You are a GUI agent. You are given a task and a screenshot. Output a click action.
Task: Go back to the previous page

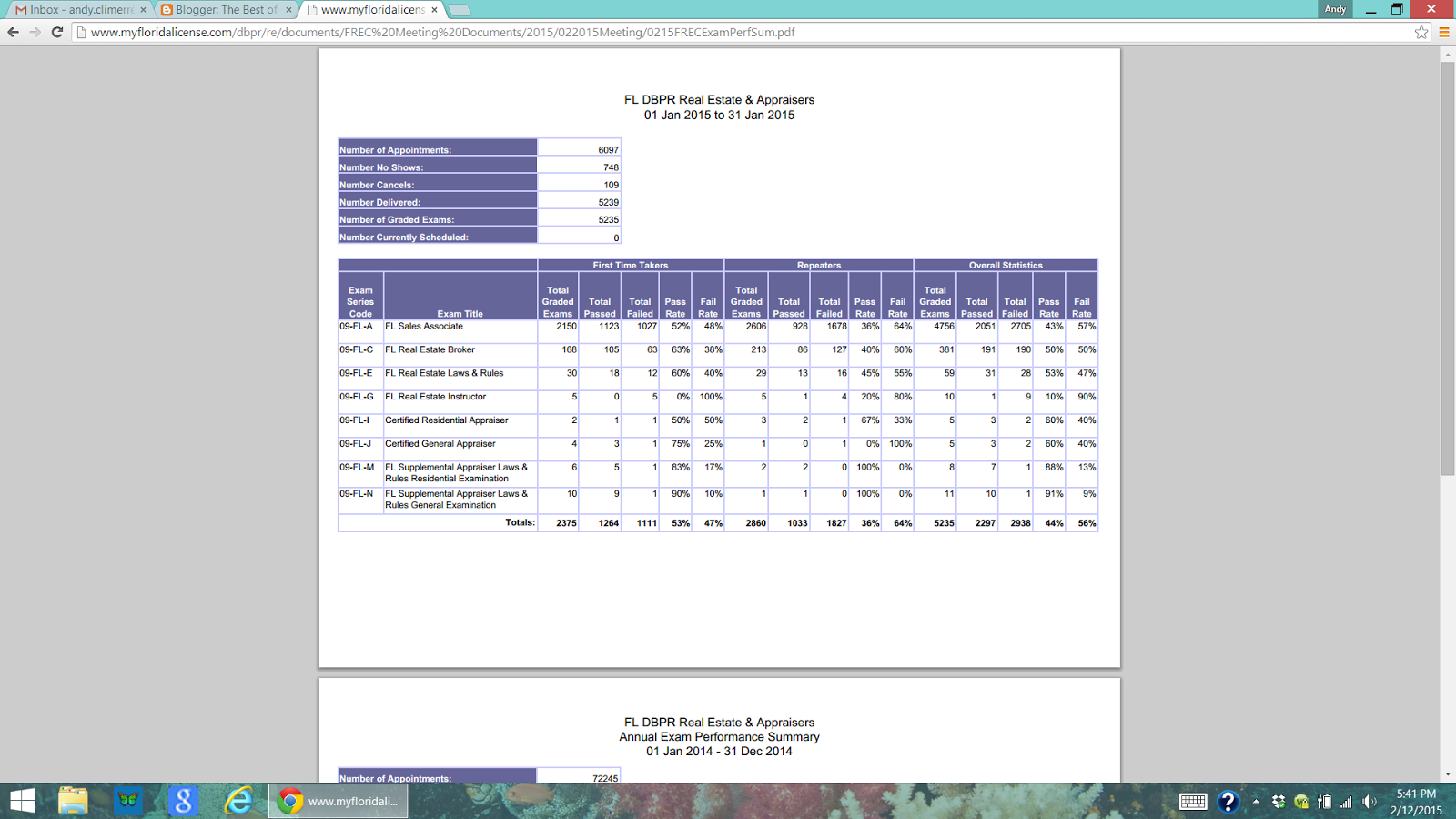(13, 32)
